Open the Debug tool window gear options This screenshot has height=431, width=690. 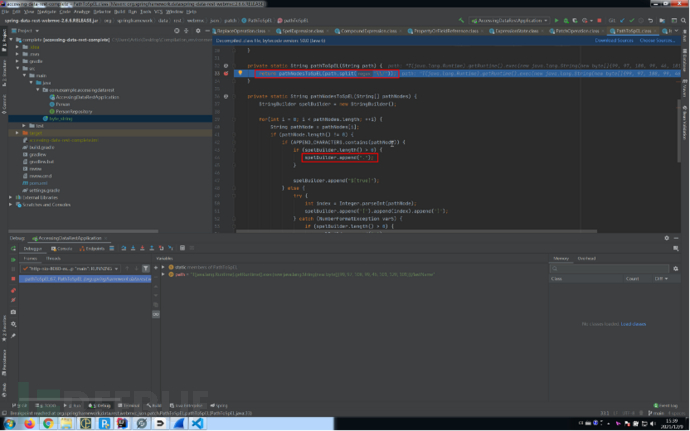[x=667, y=238]
